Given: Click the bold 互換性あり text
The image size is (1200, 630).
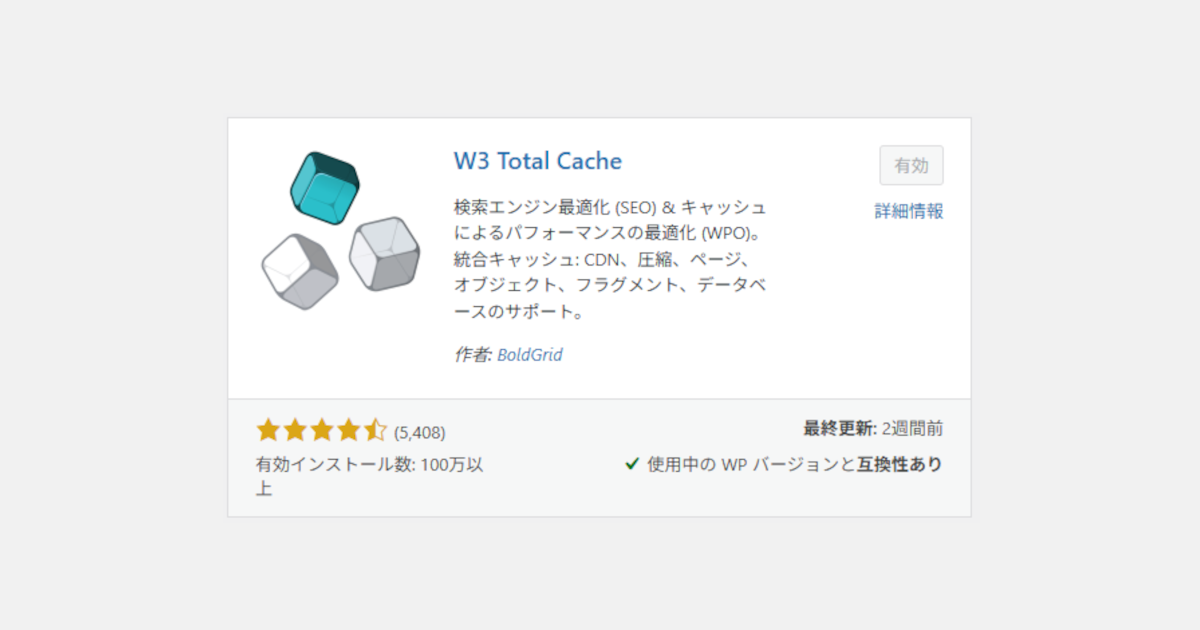Looking at the screenshot, I should [900, 464].
